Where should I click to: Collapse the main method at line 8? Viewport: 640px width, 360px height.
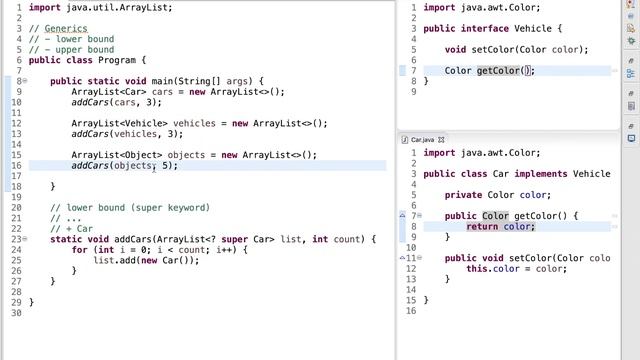[25, 81]
